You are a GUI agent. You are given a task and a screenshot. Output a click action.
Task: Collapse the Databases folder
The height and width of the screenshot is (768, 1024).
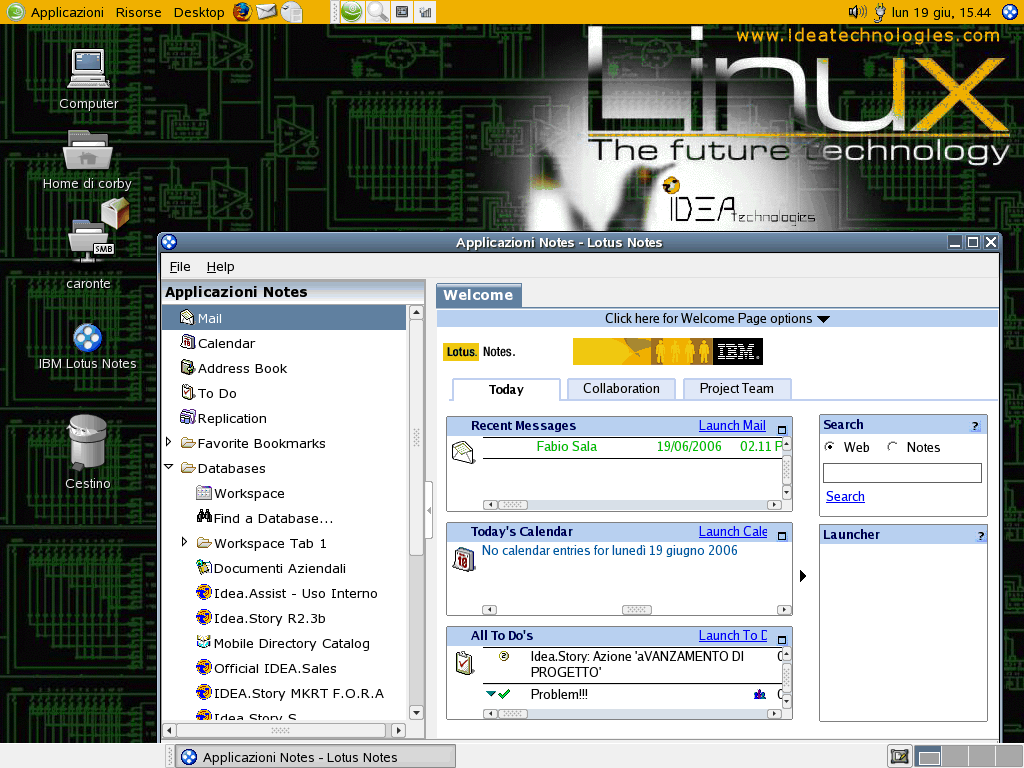(168, 467)
